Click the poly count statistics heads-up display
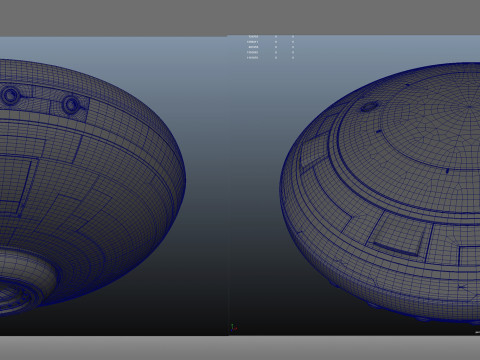The height and width of the screenshot is (360, 480). (x=270, y=47)
